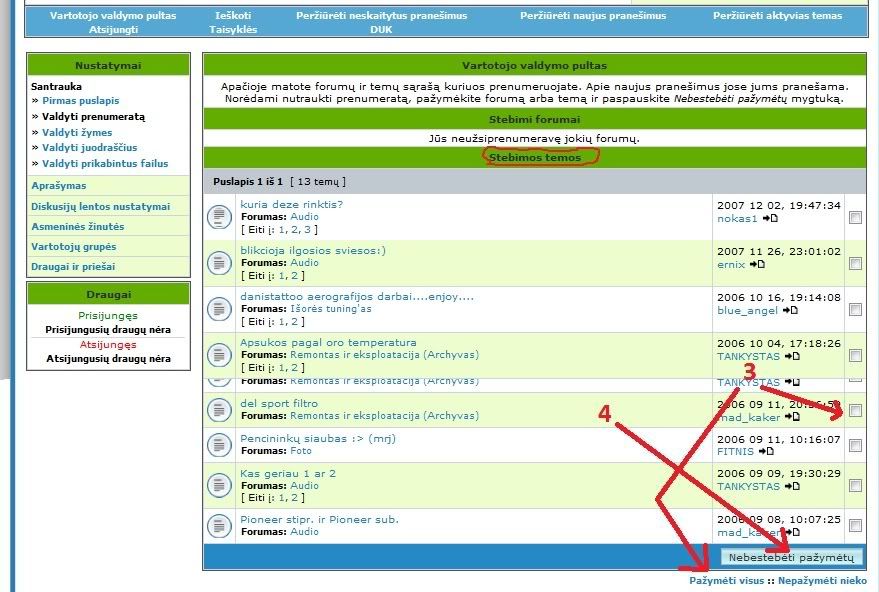The height and width of the screenshot is (592, 879).
Task: Go to latest post icon beside FITNIS
Action: point(766,452)
